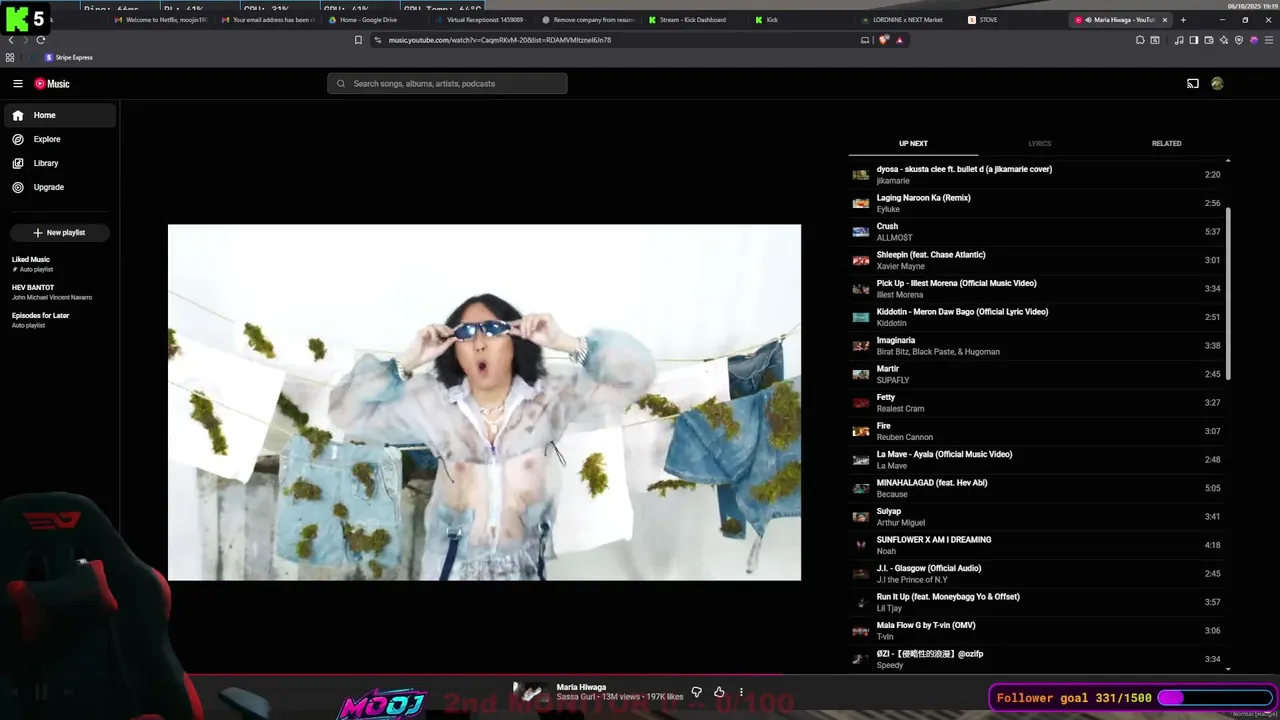This screenshot has width=1280, height=720.
Task: Click the YouTube Music logo
Action: click(x=52, y=84)
